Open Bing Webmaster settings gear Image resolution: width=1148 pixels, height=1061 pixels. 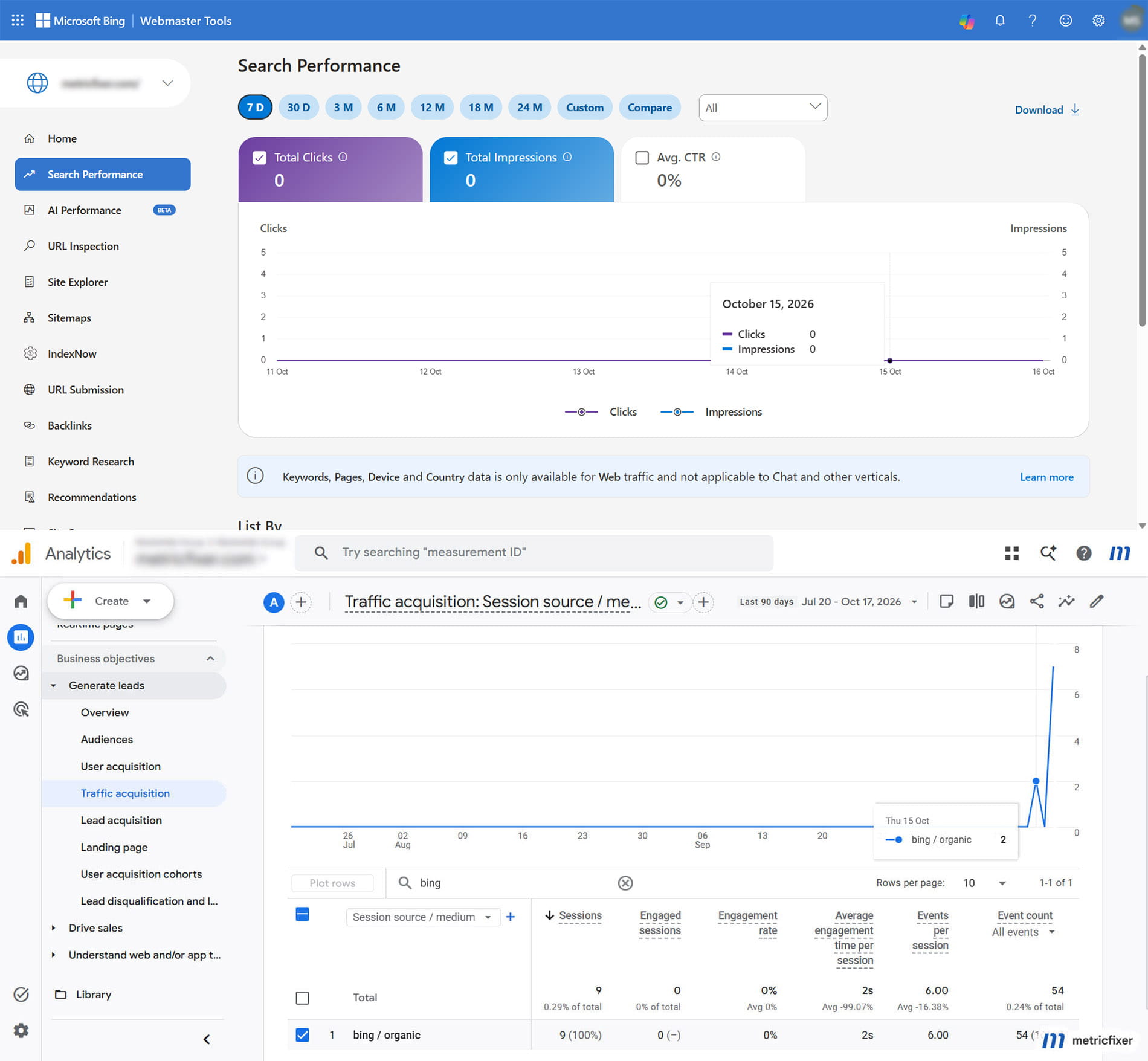(1098, 21)
